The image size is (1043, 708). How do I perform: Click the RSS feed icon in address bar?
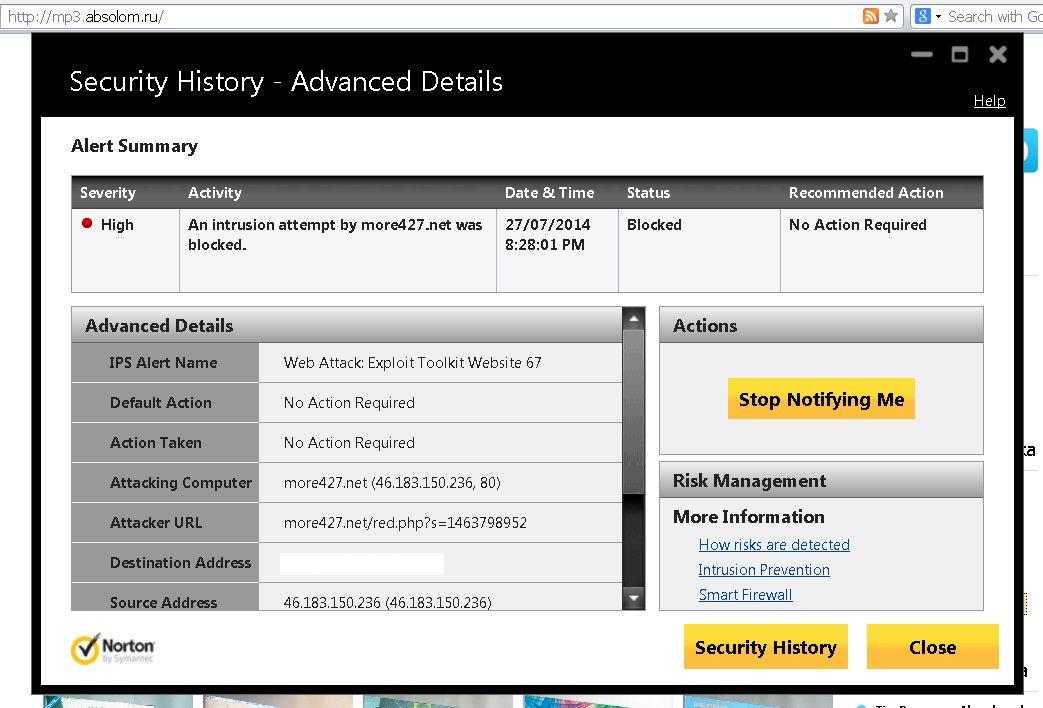click(870, 16)
